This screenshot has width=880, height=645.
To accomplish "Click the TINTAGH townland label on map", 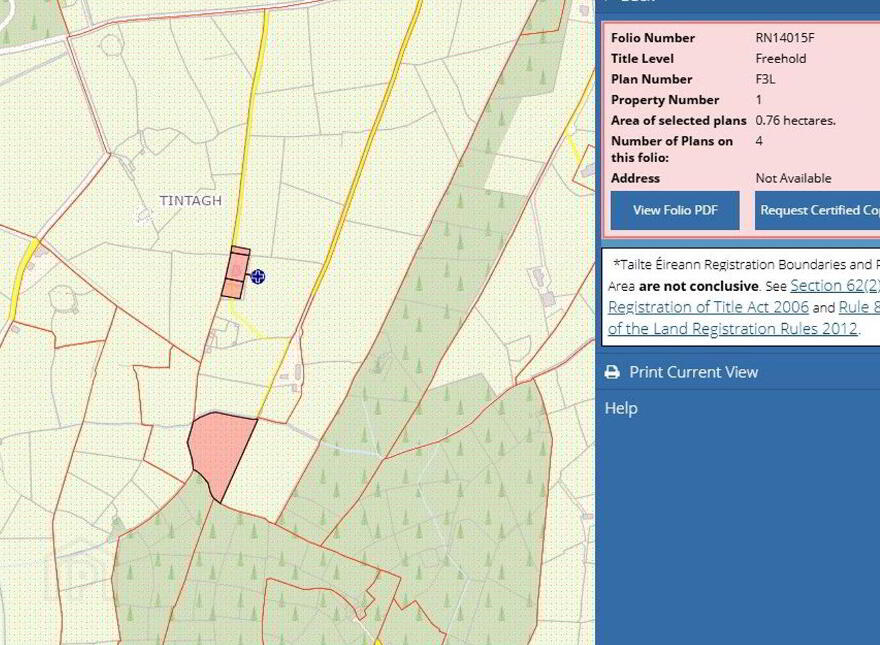I will click(x=191, y=200).
